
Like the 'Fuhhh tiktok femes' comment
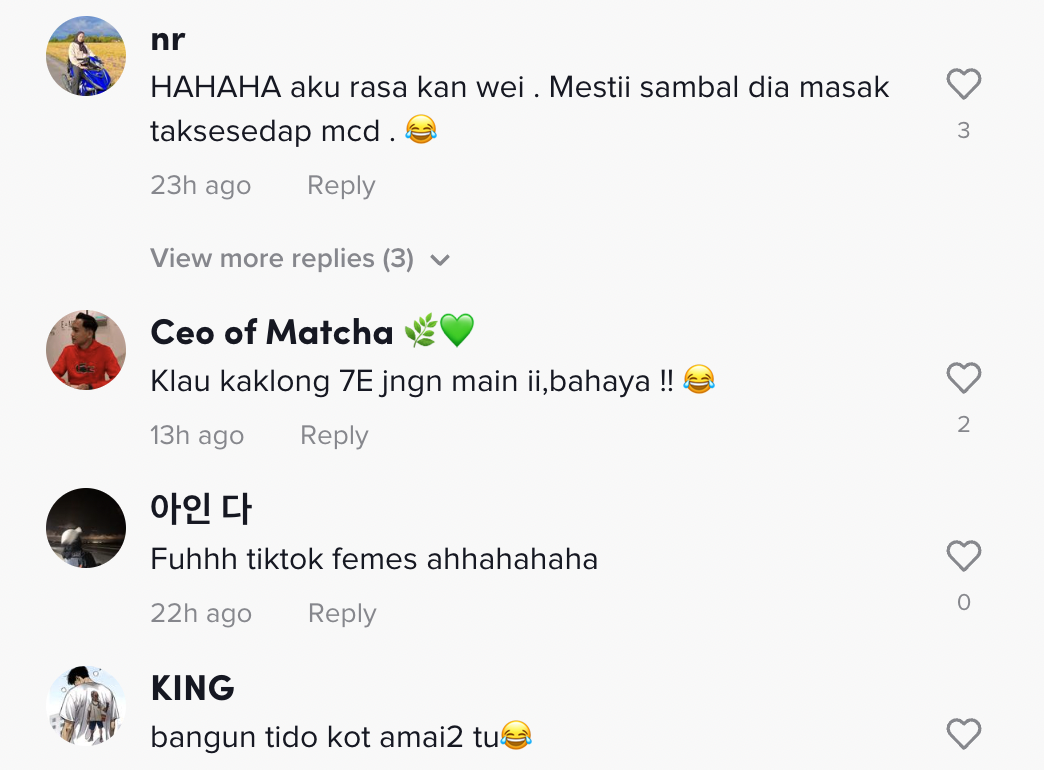click(963, 556)
